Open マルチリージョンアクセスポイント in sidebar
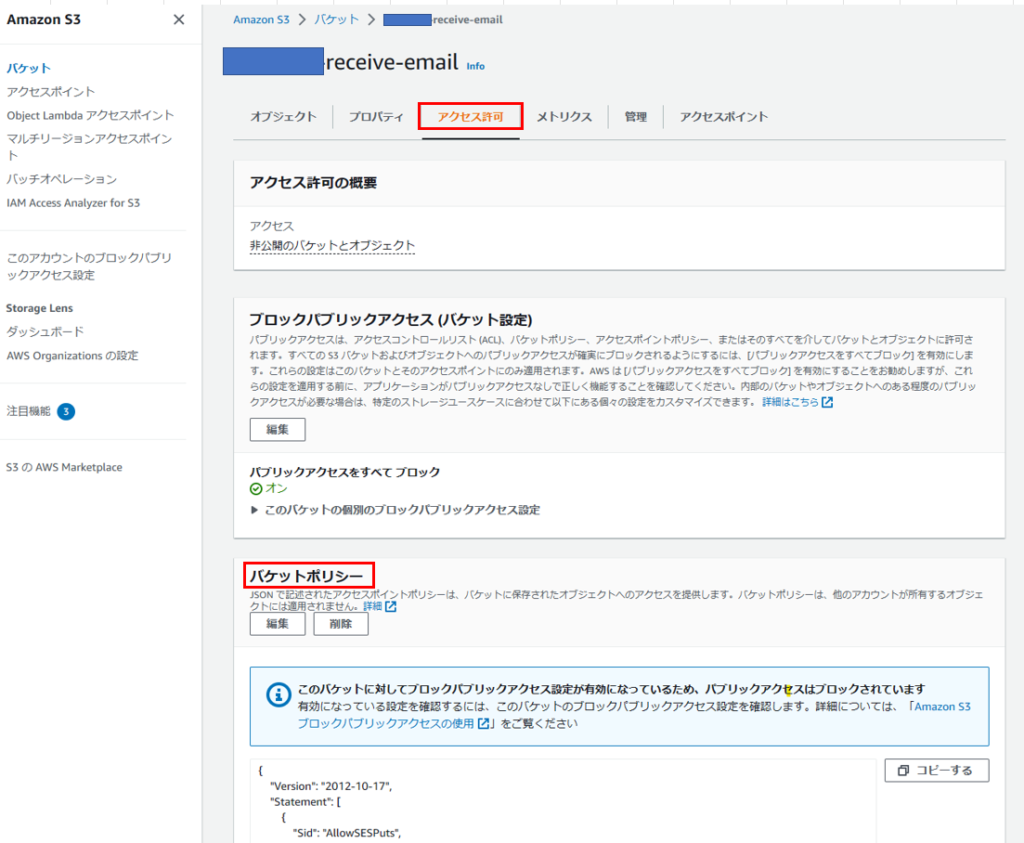Image resolution: width=1024 pixels, height=843 pixels. coord(89,146)
